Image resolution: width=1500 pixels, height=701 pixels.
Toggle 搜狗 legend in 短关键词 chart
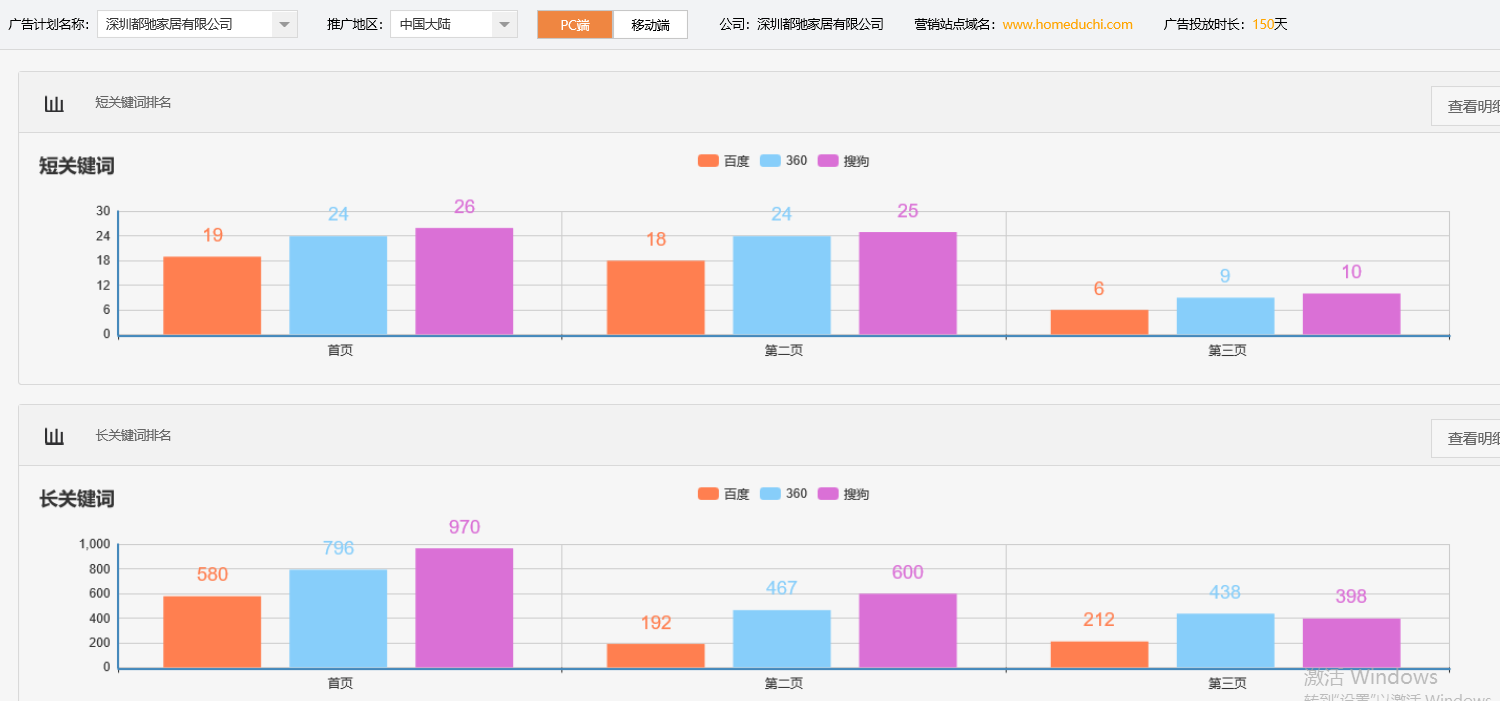pos(843,161)
